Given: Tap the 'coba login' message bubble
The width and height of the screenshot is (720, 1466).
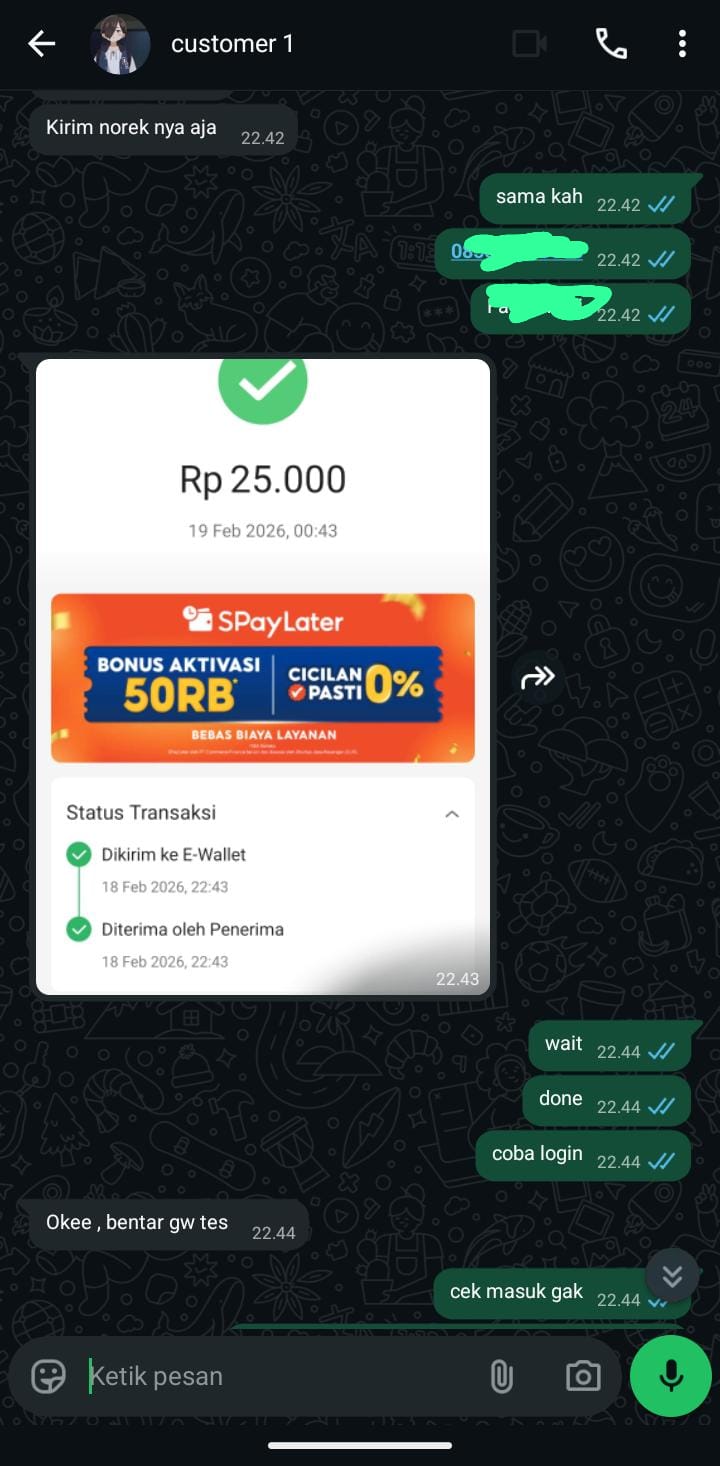Looking at the screenshot, I should point(584,1156).
